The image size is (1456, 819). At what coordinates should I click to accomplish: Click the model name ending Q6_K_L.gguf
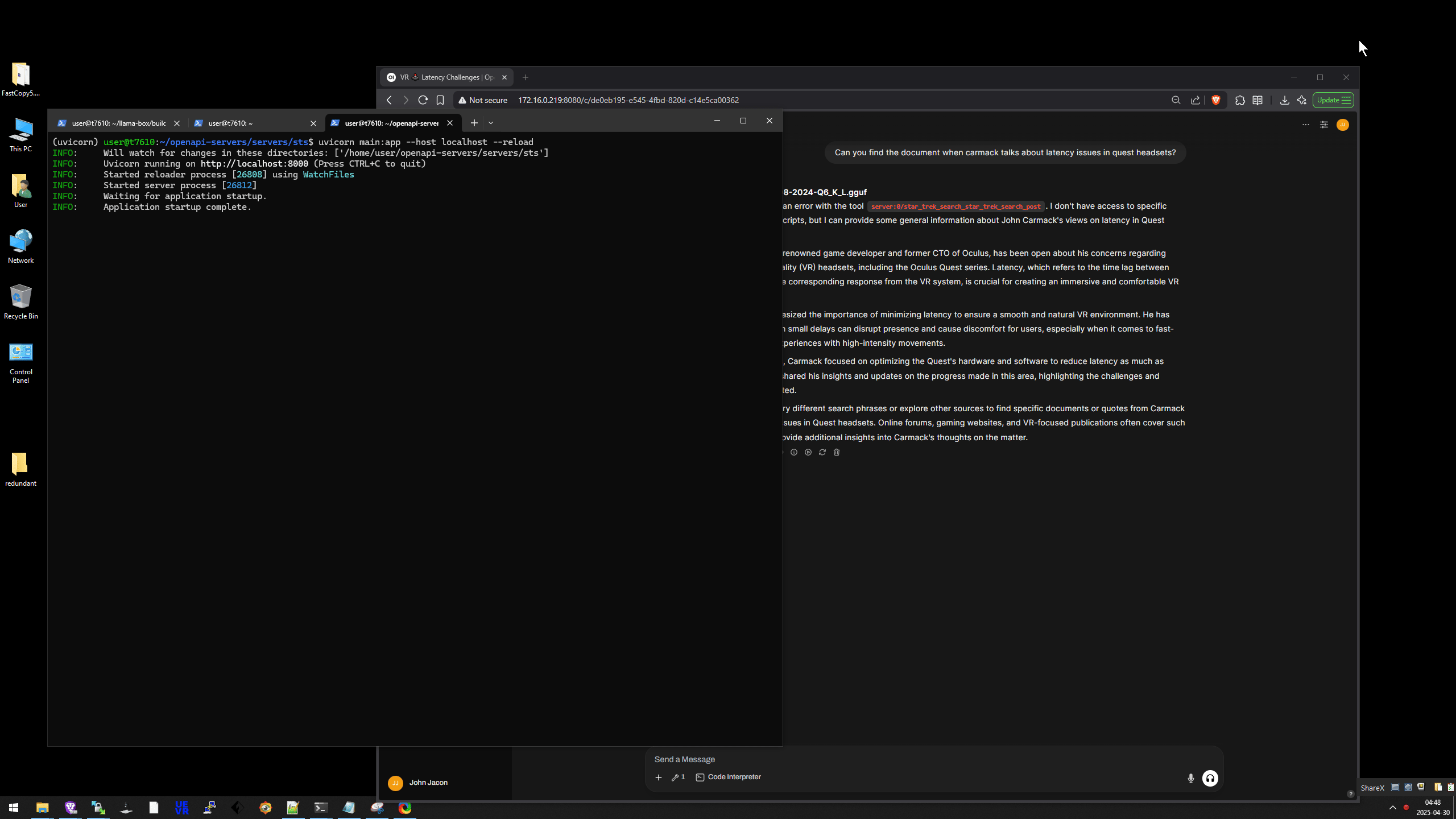(825, 192)
